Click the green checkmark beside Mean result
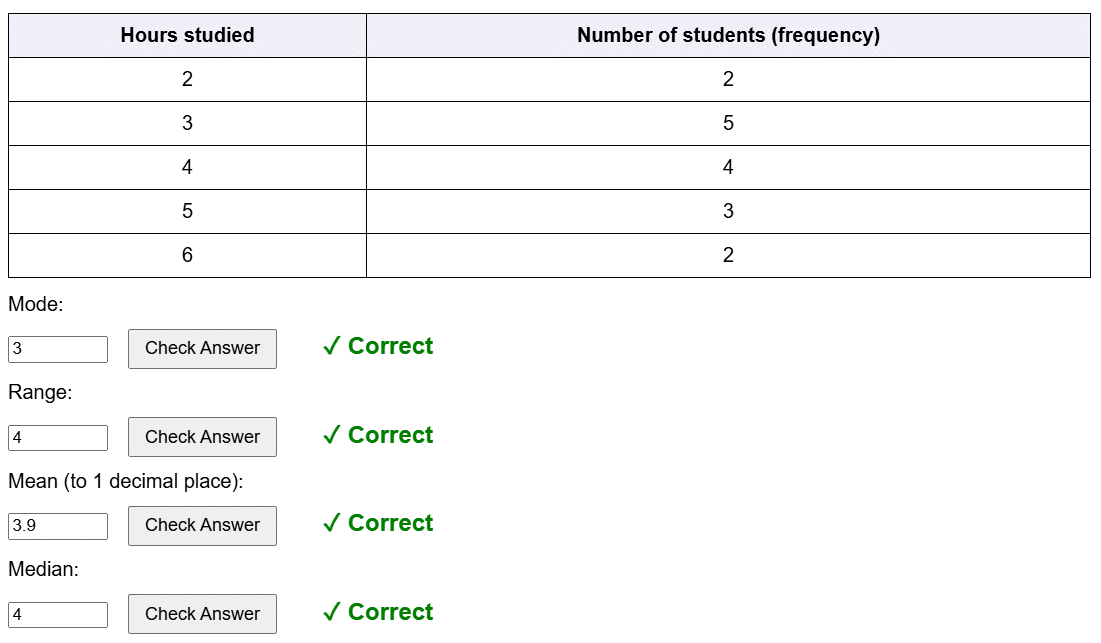The image size is (1101, 643). [332, 524]
